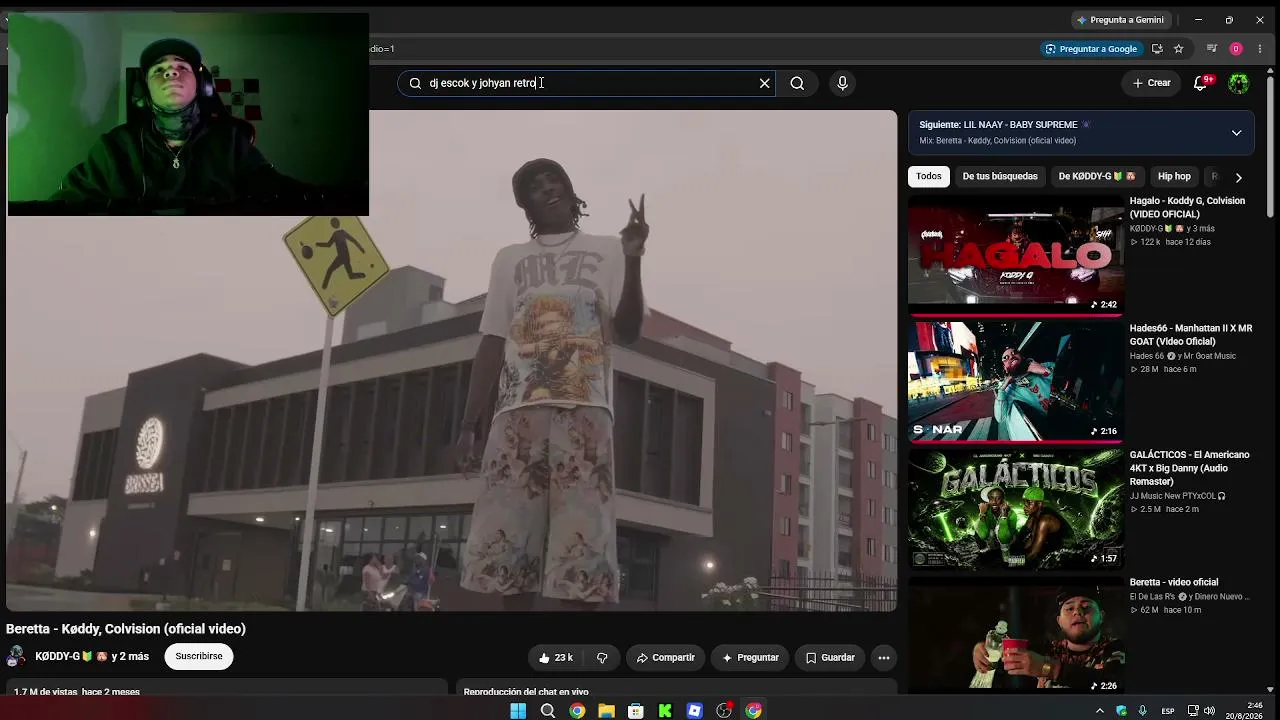Screen dimensions: 1280x720
Task: Open the KØDDY-G channel avatar
Action: 16,657
